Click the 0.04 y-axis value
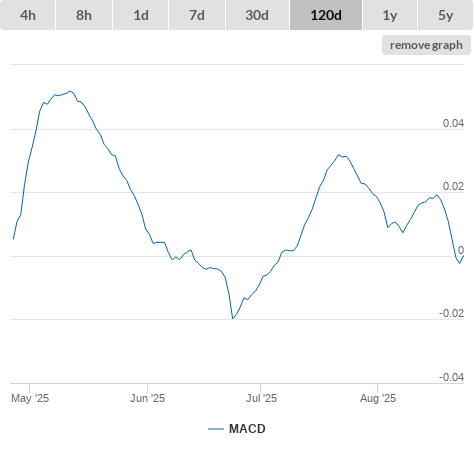This screenshot has width=474, height=455. [x=453, y=123]
